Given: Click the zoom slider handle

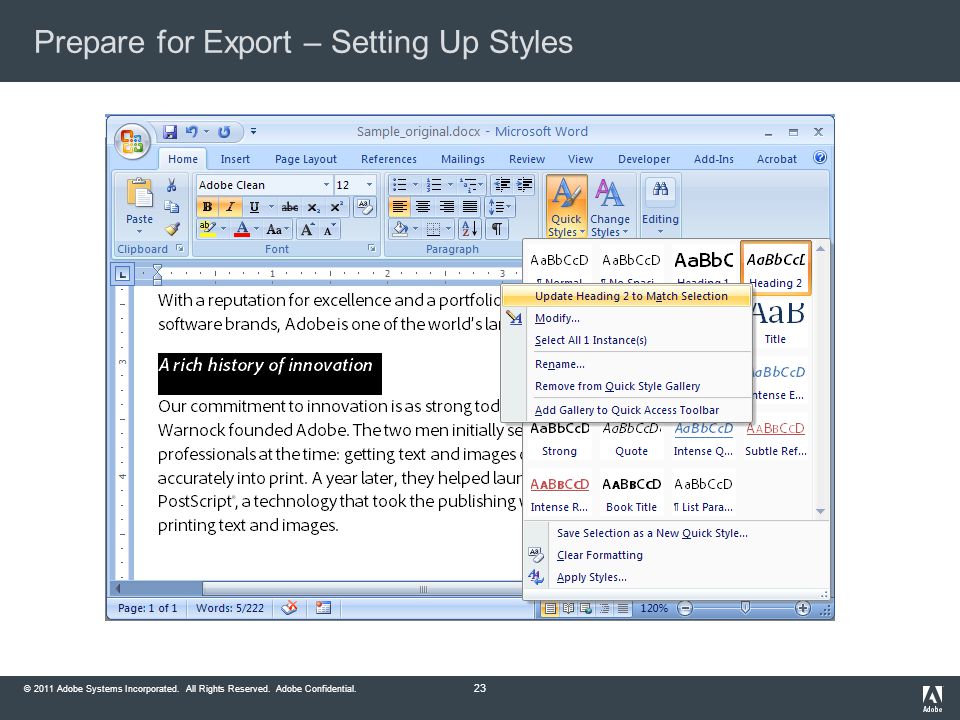Looking at the screenshot, I should (x=745, y=607).
